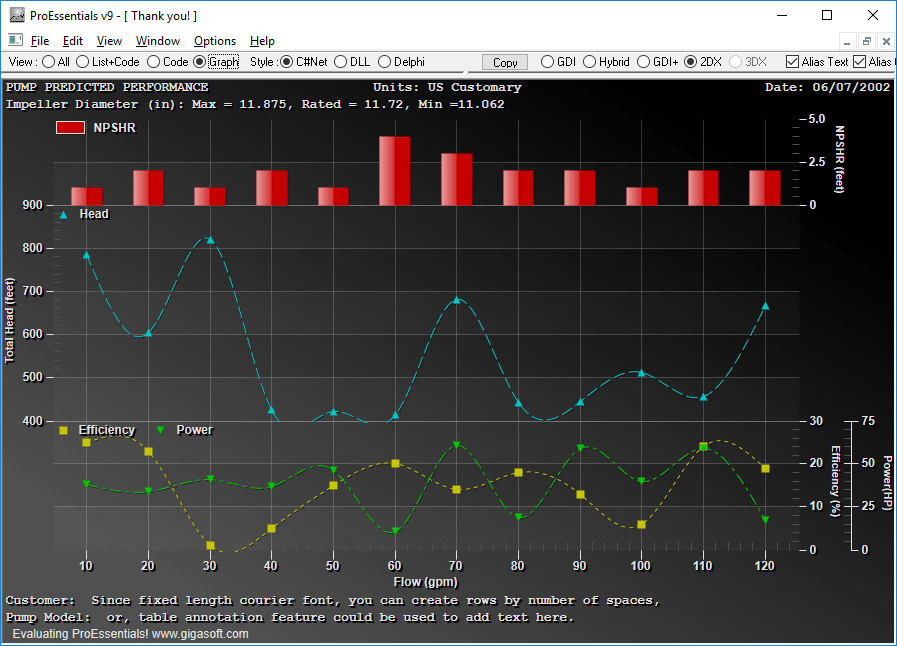Click the yellow Efficiency legend square
This screenshot has height=646, width=897.
point(64,430)
